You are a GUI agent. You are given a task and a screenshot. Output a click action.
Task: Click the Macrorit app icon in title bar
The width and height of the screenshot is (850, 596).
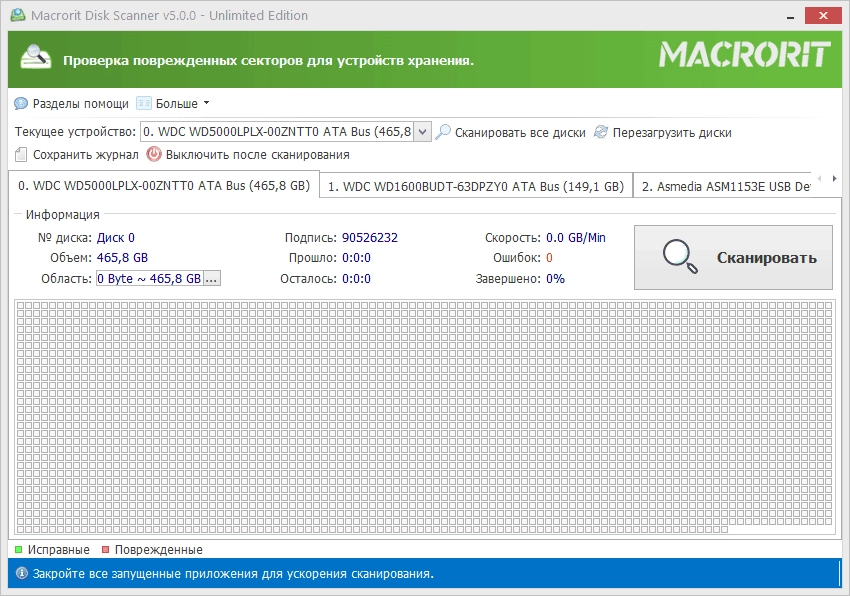click(18, 15)
